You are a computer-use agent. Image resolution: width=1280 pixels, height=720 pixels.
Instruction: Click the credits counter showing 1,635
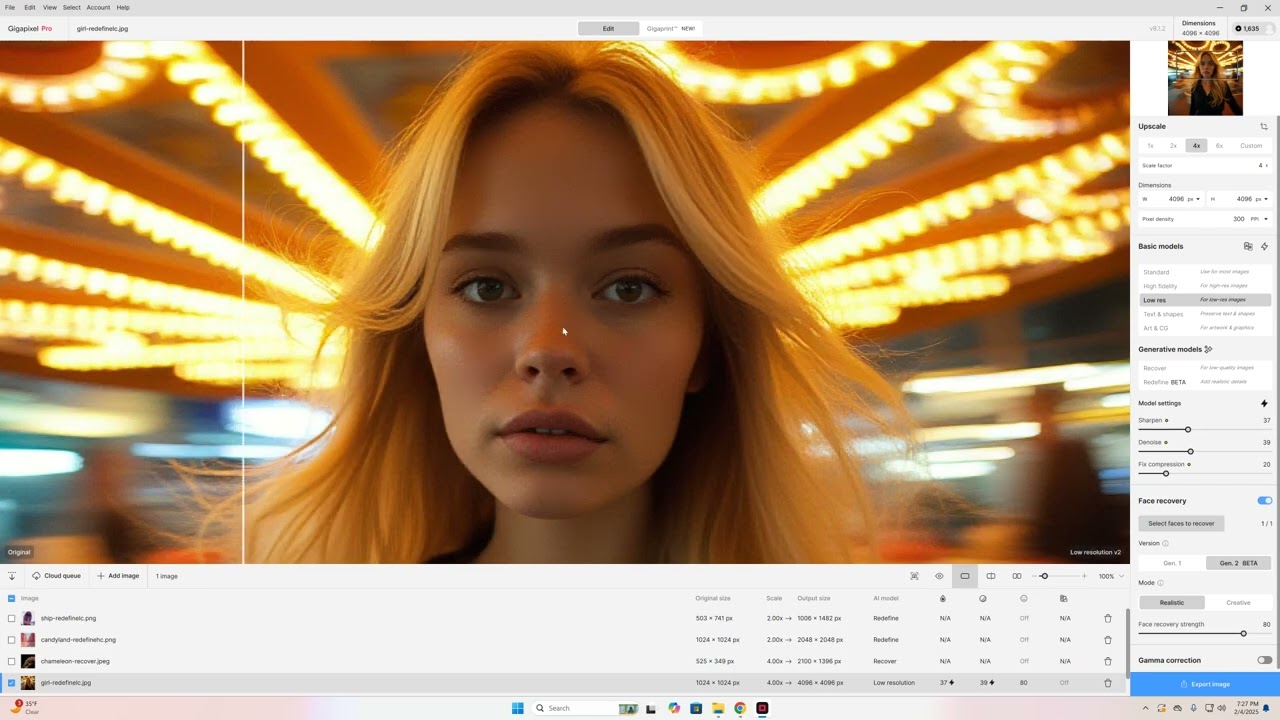[x=1249, y=29]
